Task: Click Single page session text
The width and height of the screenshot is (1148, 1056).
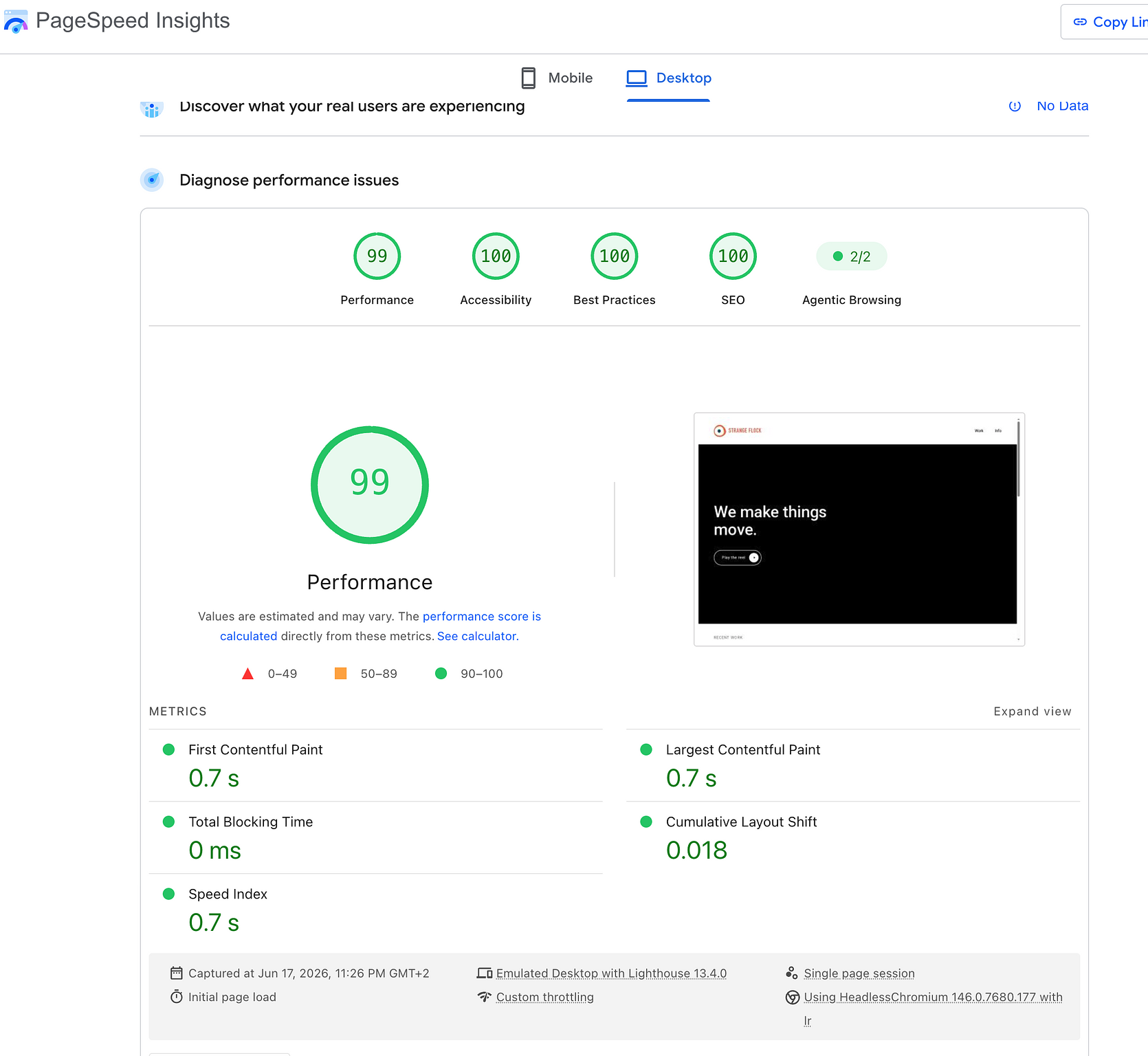Action: coord(859,973)
